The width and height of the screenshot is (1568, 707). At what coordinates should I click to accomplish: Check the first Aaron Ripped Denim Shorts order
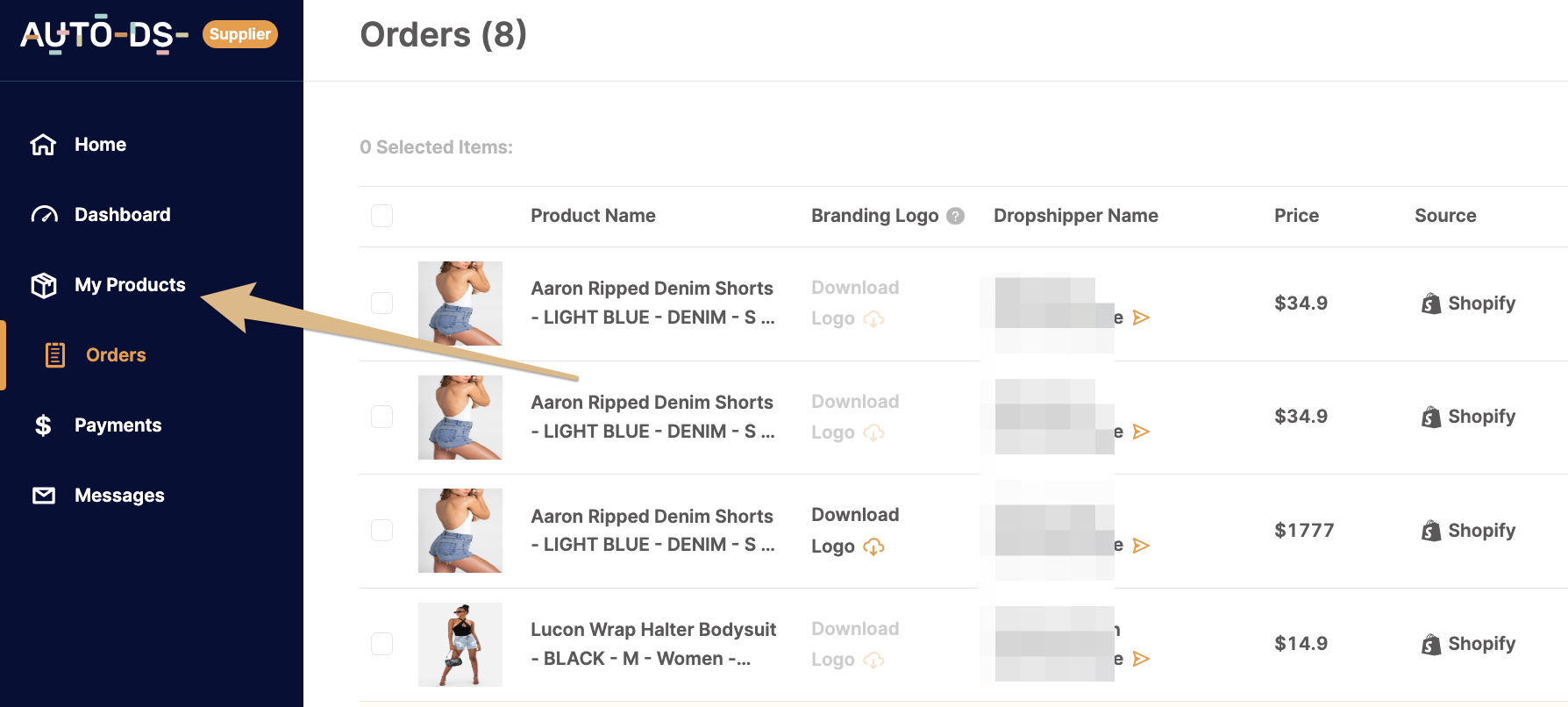click(381, 303)
